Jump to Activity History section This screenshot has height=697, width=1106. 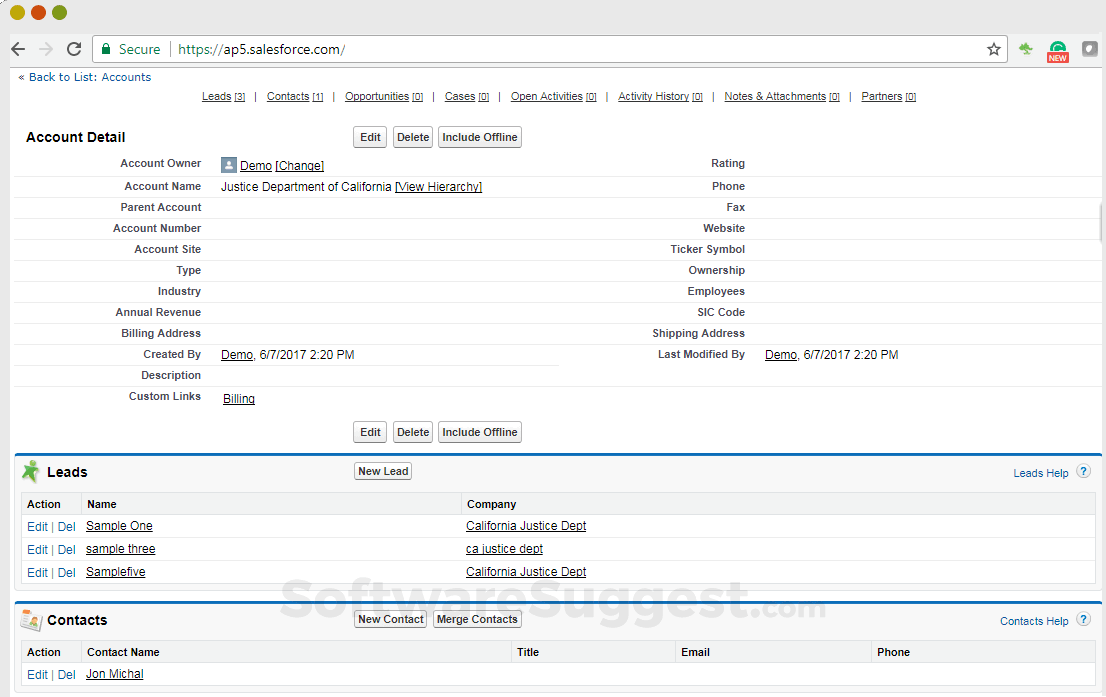tap(653, 97)
